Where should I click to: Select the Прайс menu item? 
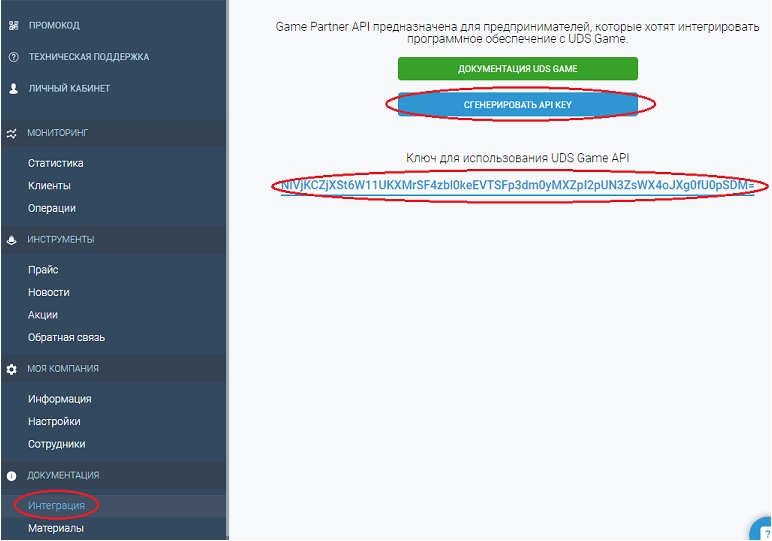pos(43,270)
